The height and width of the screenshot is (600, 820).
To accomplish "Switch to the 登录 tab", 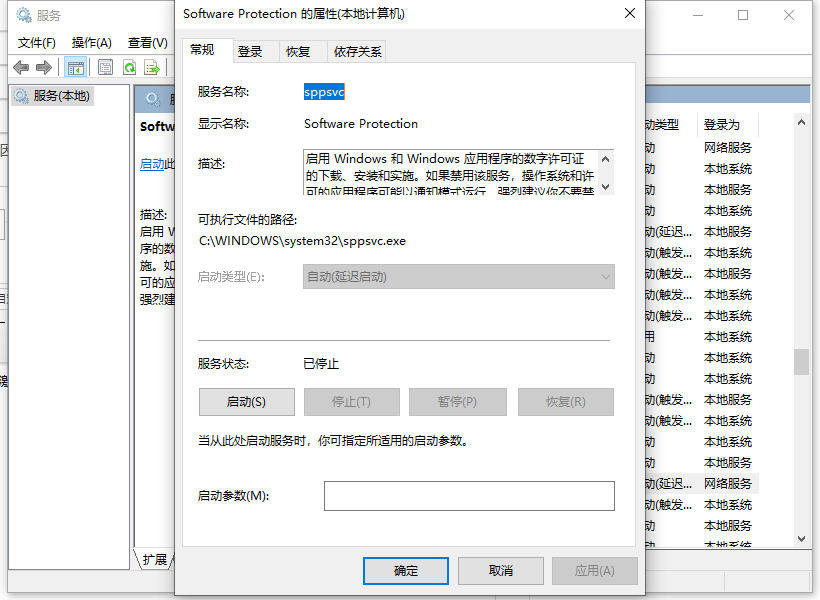I will click(250, 52).
